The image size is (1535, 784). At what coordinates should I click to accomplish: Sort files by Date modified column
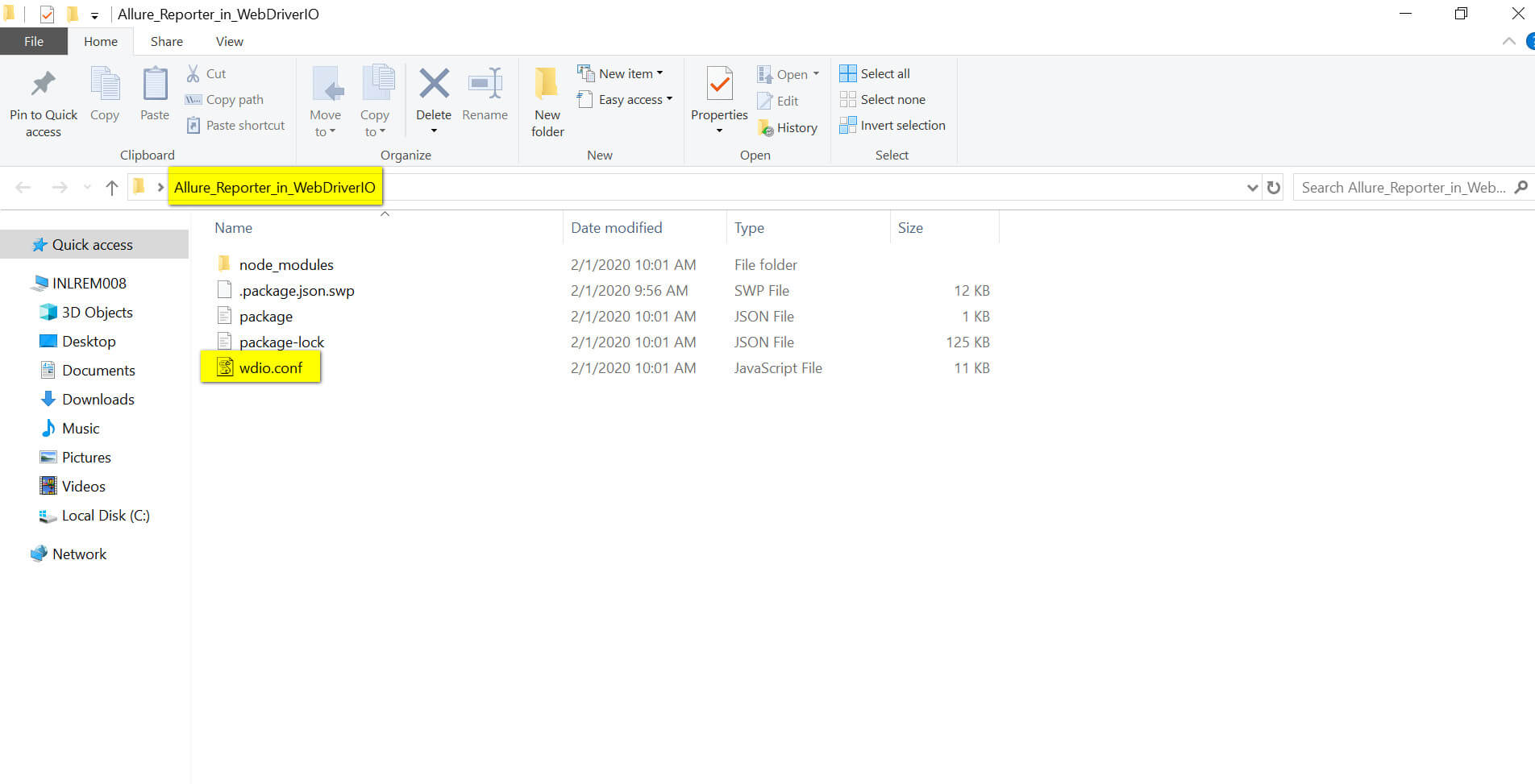617,228
